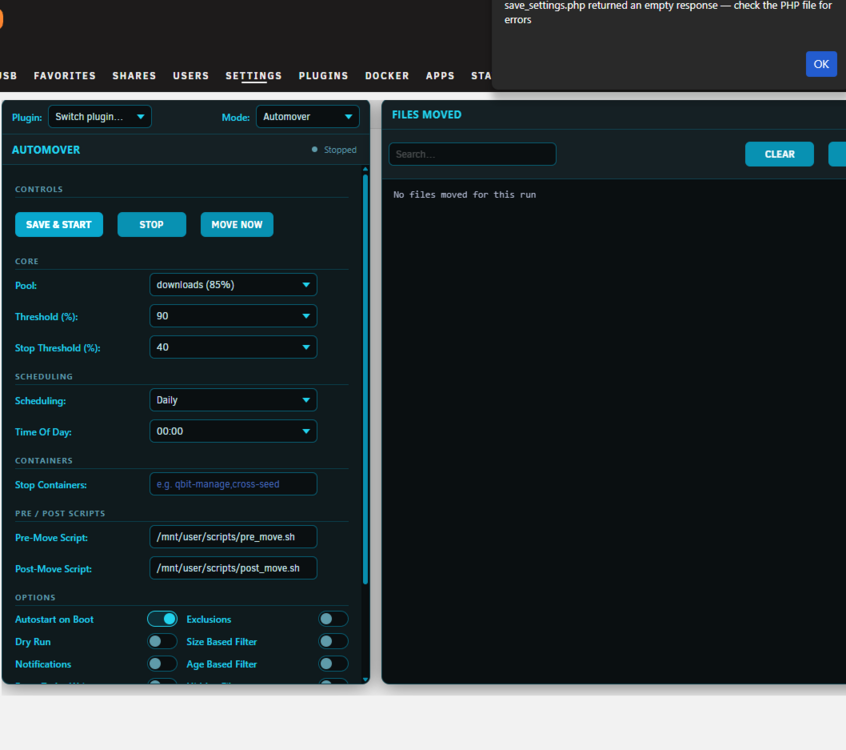Click the Stopped status indicator

pos(334,149)
